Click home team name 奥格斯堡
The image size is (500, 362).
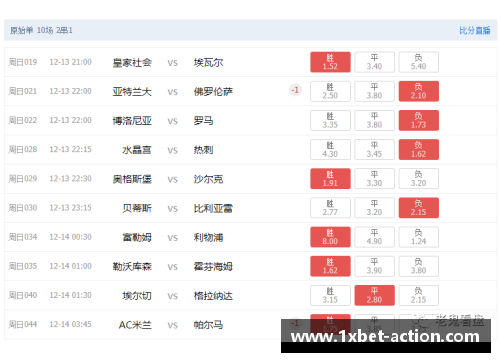pyautogui.click(x=132, y=179)
